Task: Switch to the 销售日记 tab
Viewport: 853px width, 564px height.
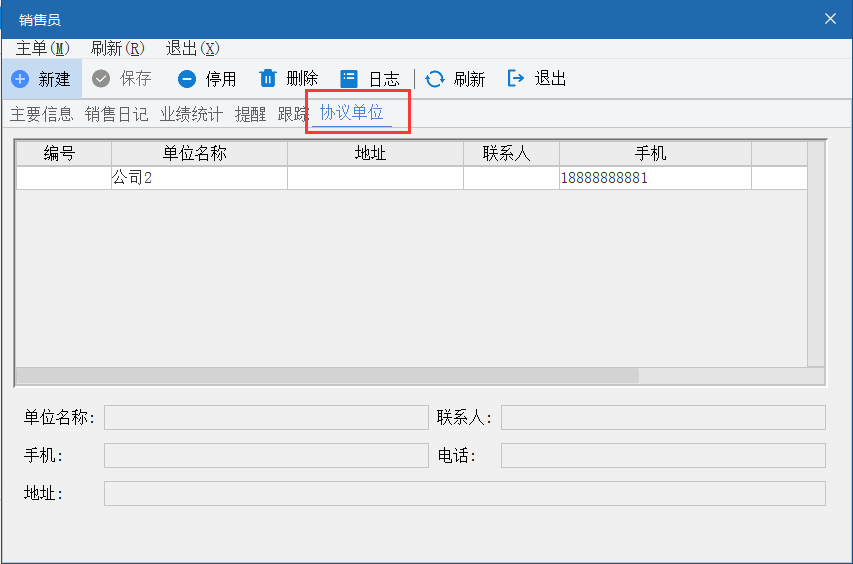Action: [116, 114]
